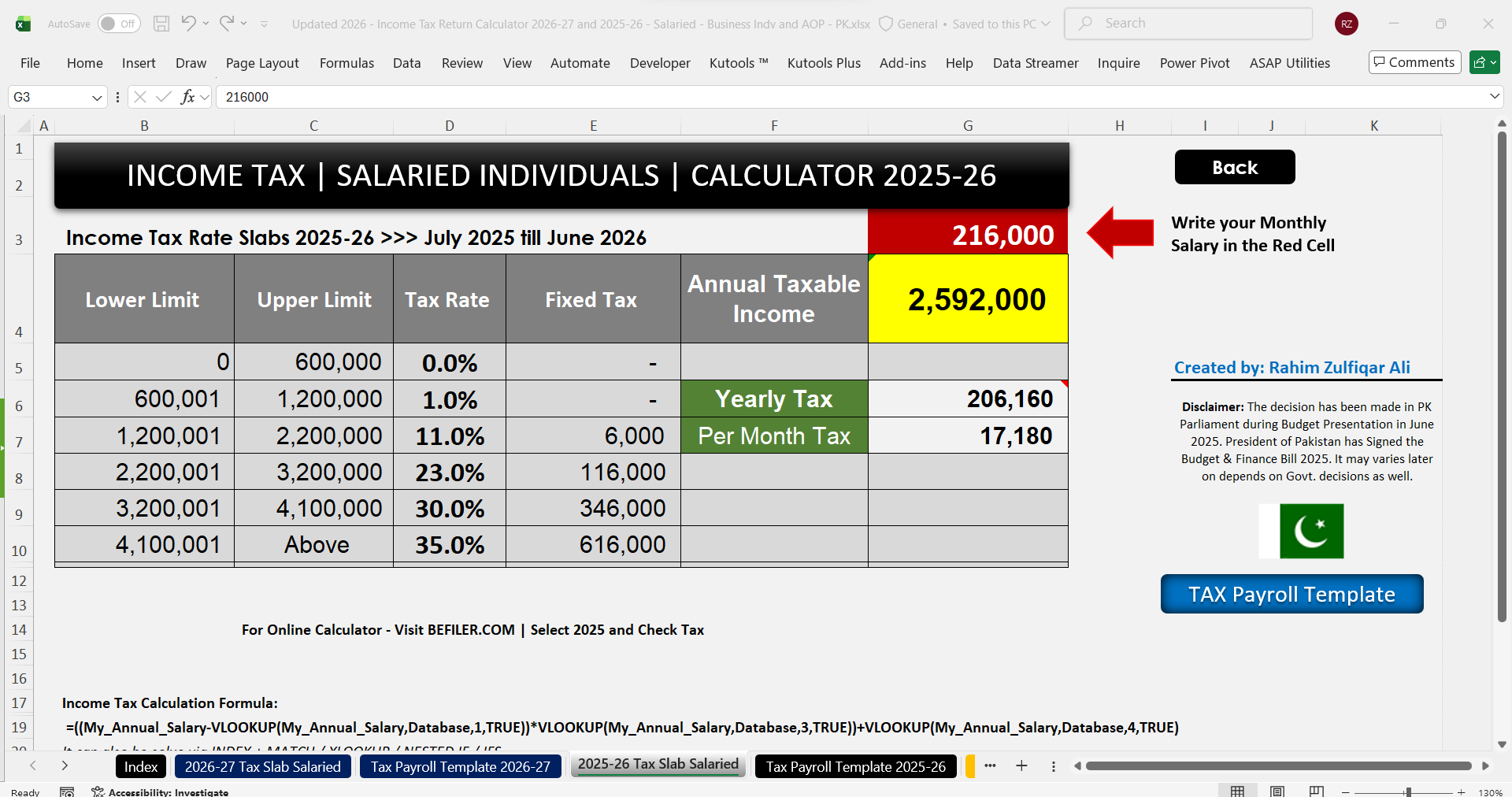The image size is (1512, 797).
Task: Expand the Name Box dropdown
Action: (97, 97)
